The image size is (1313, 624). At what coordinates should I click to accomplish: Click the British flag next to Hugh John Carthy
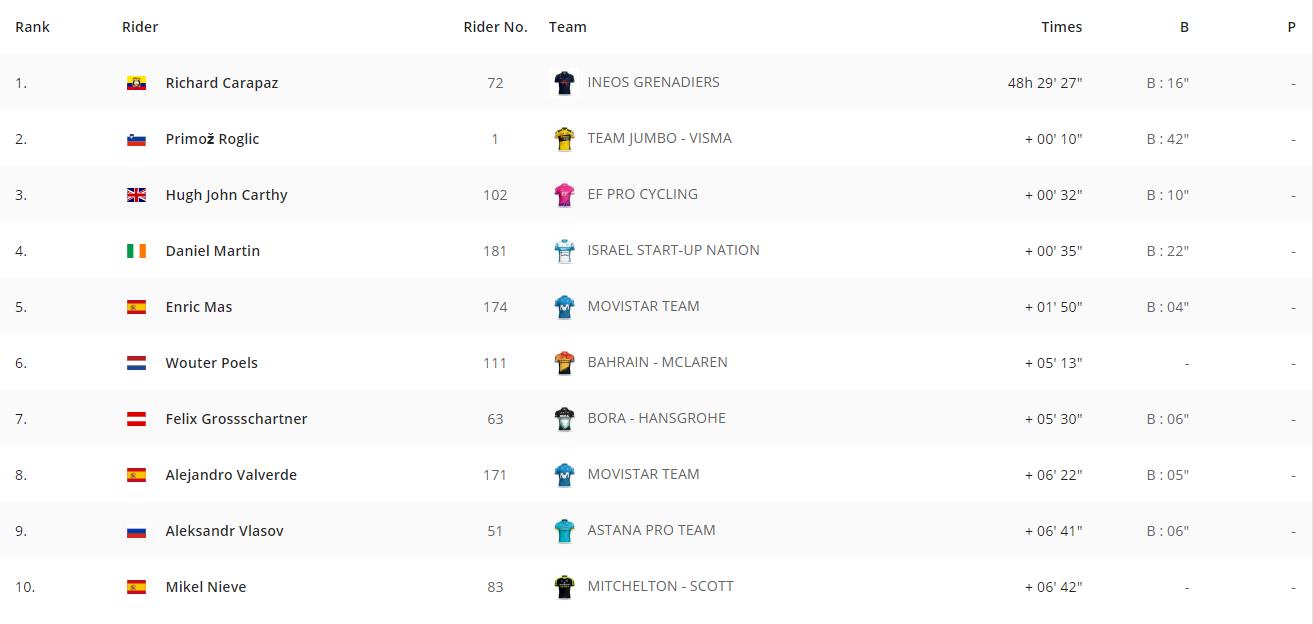tap(136, 195)
